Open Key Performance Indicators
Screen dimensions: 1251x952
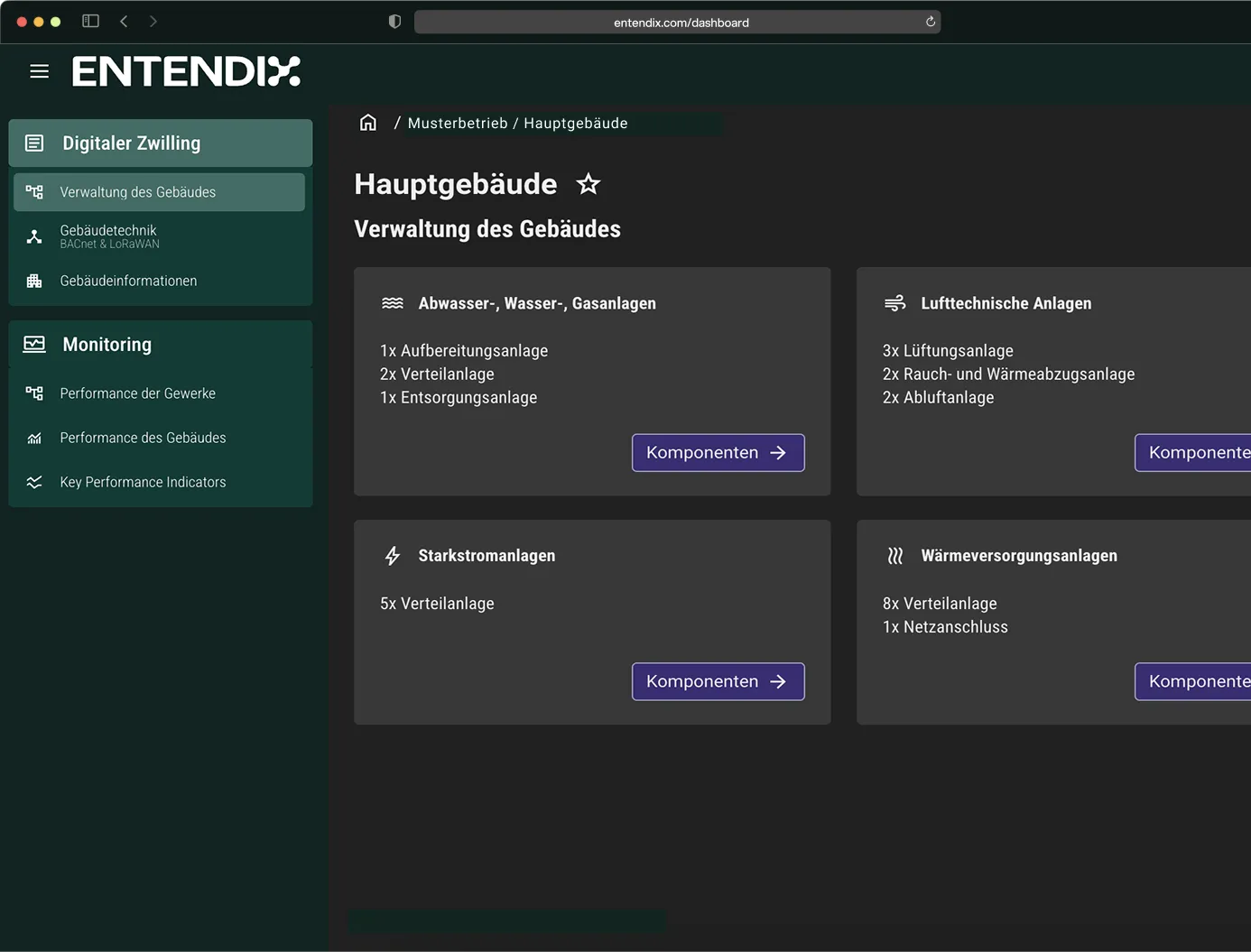pos(159,482)
